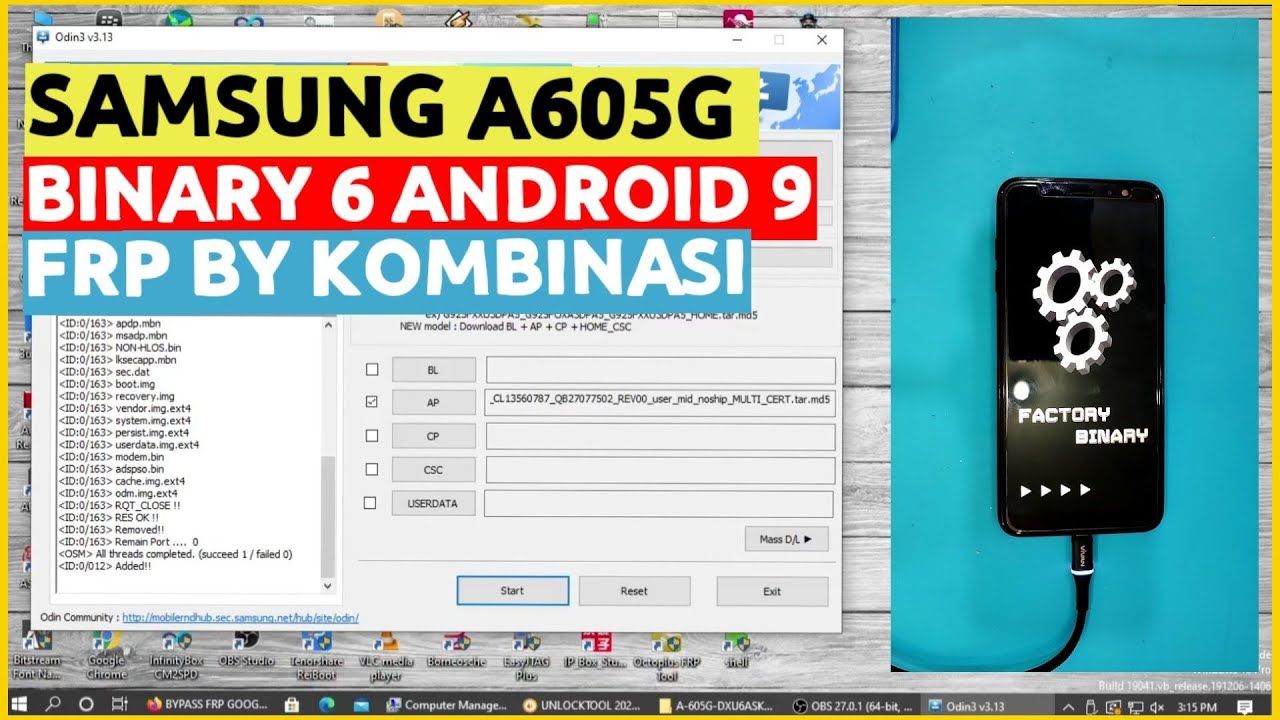This screenshot has height=720, width=1280.
Task: Open Task View on taskbar
Action: 118,705
